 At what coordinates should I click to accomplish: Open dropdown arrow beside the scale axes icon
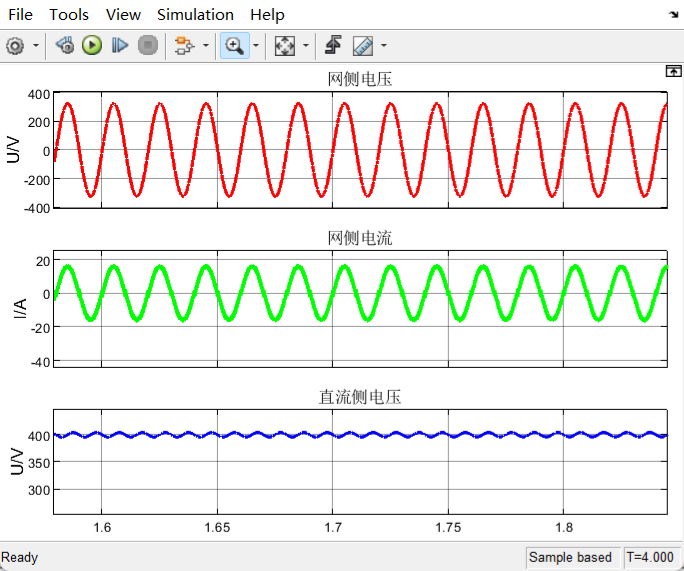tap(306, 45)
